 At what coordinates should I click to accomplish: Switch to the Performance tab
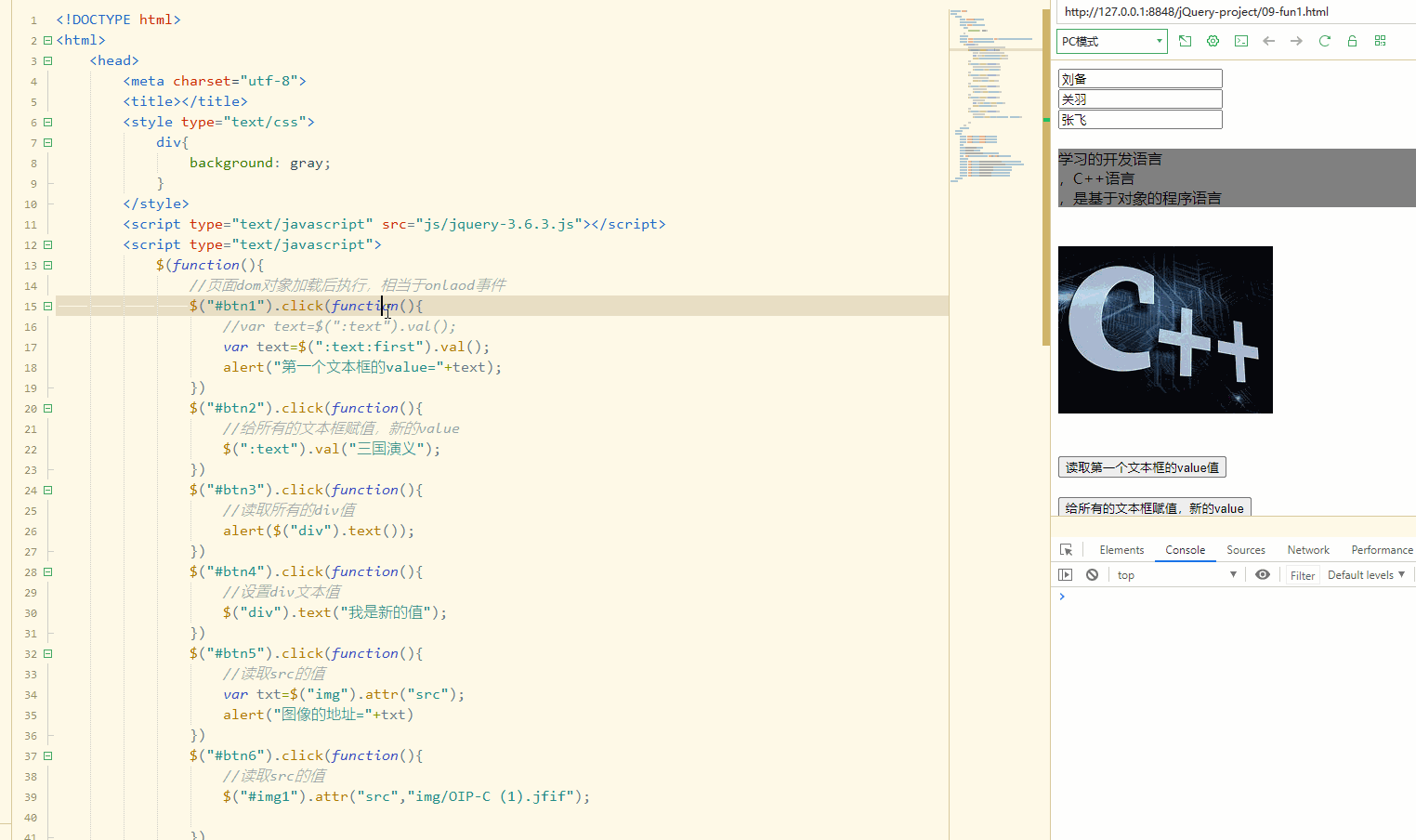coord(1382,550)
